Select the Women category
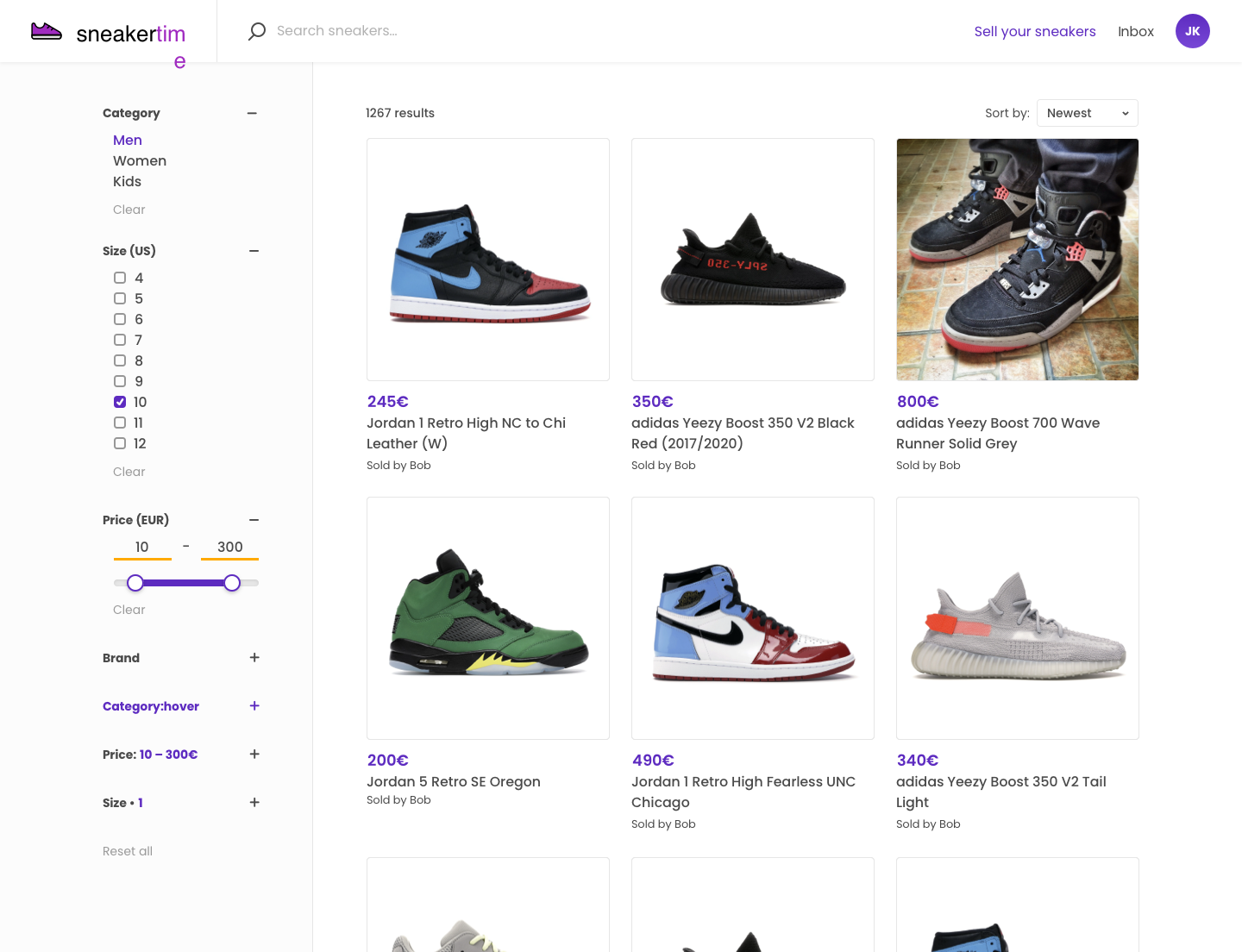1242x952 pixels. pyautogui.click(x=140, y=160)
